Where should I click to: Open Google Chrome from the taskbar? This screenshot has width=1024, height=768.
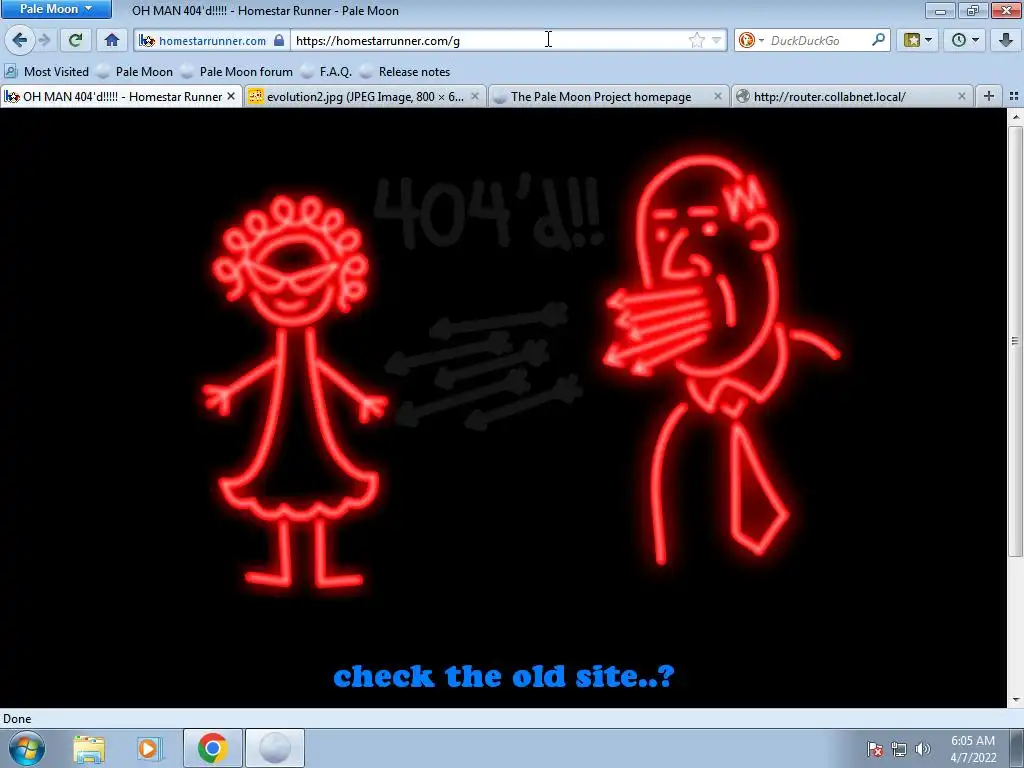pyautogui.click(x=212, y=748)
